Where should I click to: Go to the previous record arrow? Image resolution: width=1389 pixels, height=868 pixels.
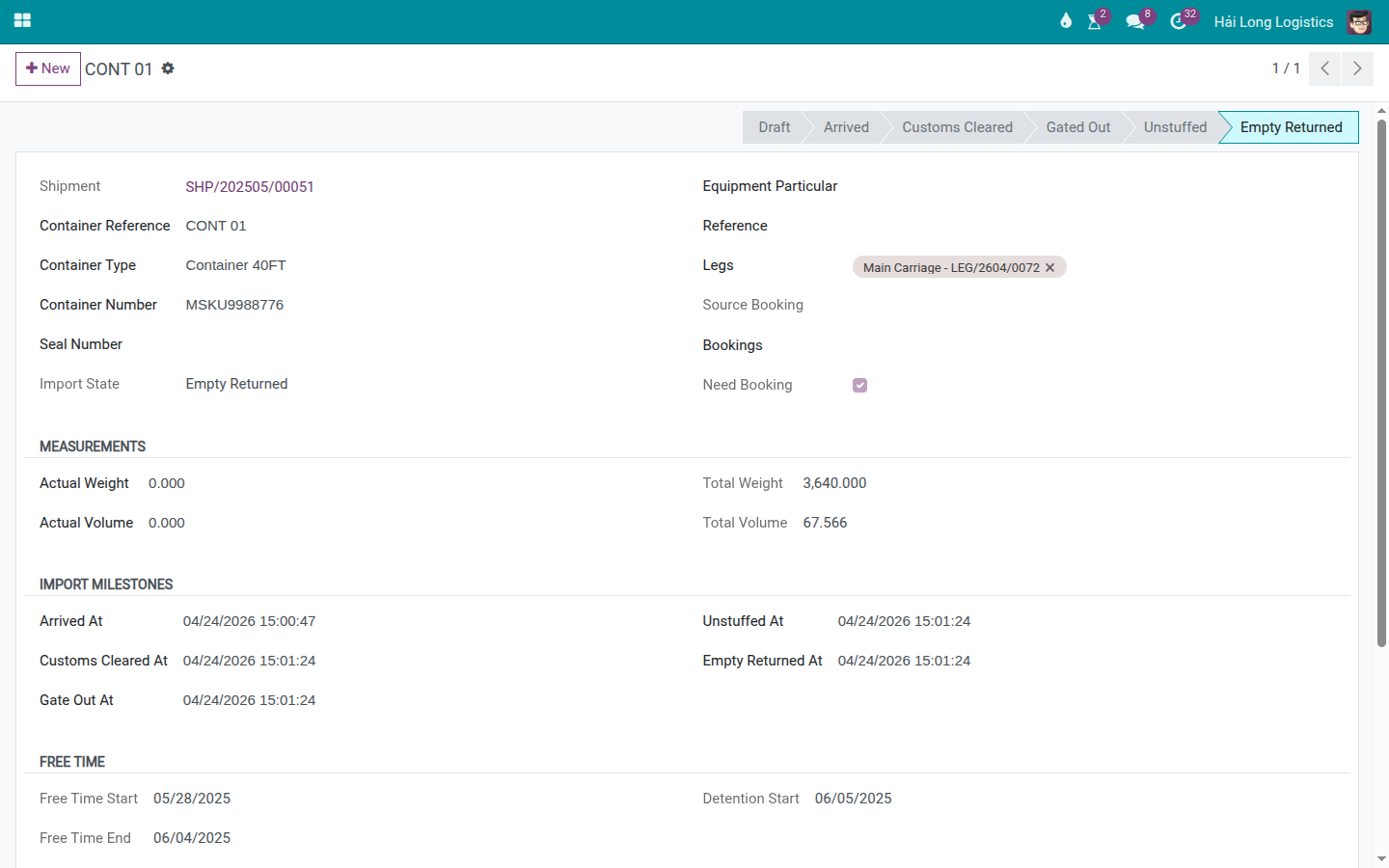pyautogui.click(x=1325, y=68)
